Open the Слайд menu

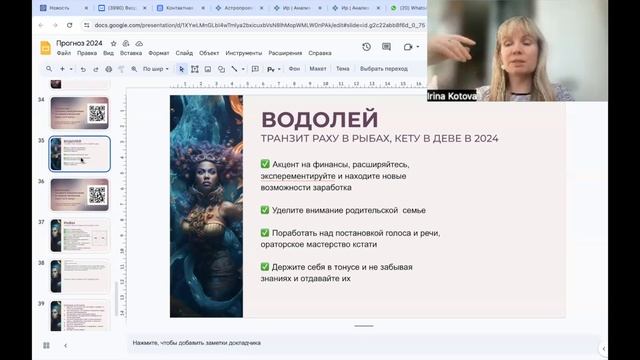pyautogui.click(x=184, y=53)
